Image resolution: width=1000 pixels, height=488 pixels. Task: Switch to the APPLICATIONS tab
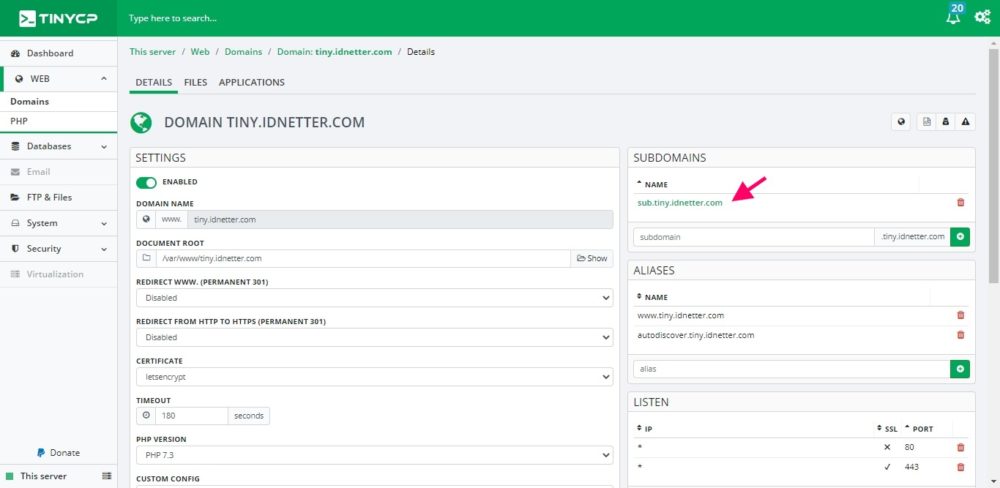click(251, 82)
